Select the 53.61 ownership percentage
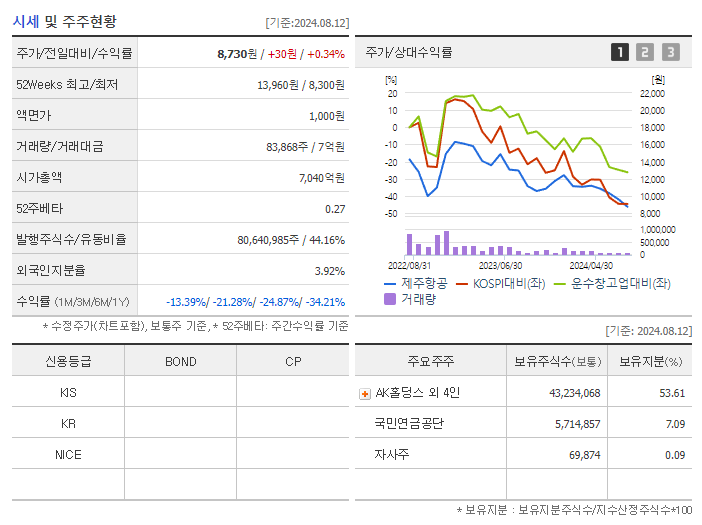The height and width of the screenshot is (525, 702). [672, 393]
